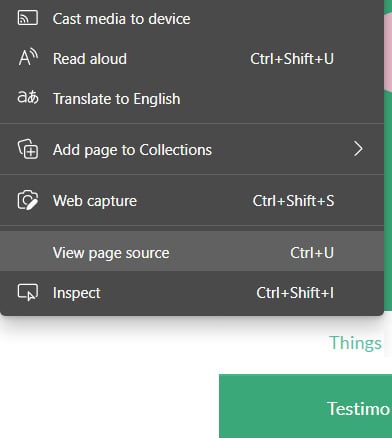Click the Translate language icon
The width and height of the screenshot is (392, 438).
click(28, 98)
